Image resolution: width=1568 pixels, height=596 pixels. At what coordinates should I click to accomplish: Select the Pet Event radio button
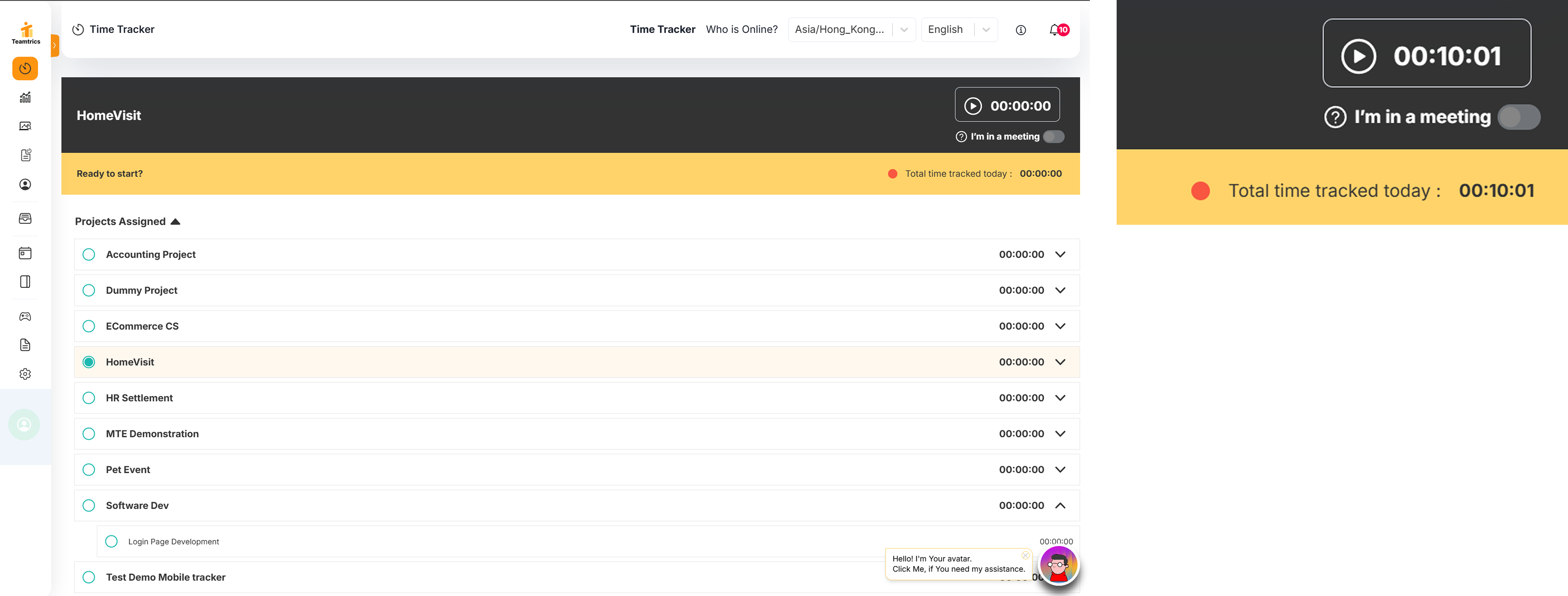coord(89,470)
